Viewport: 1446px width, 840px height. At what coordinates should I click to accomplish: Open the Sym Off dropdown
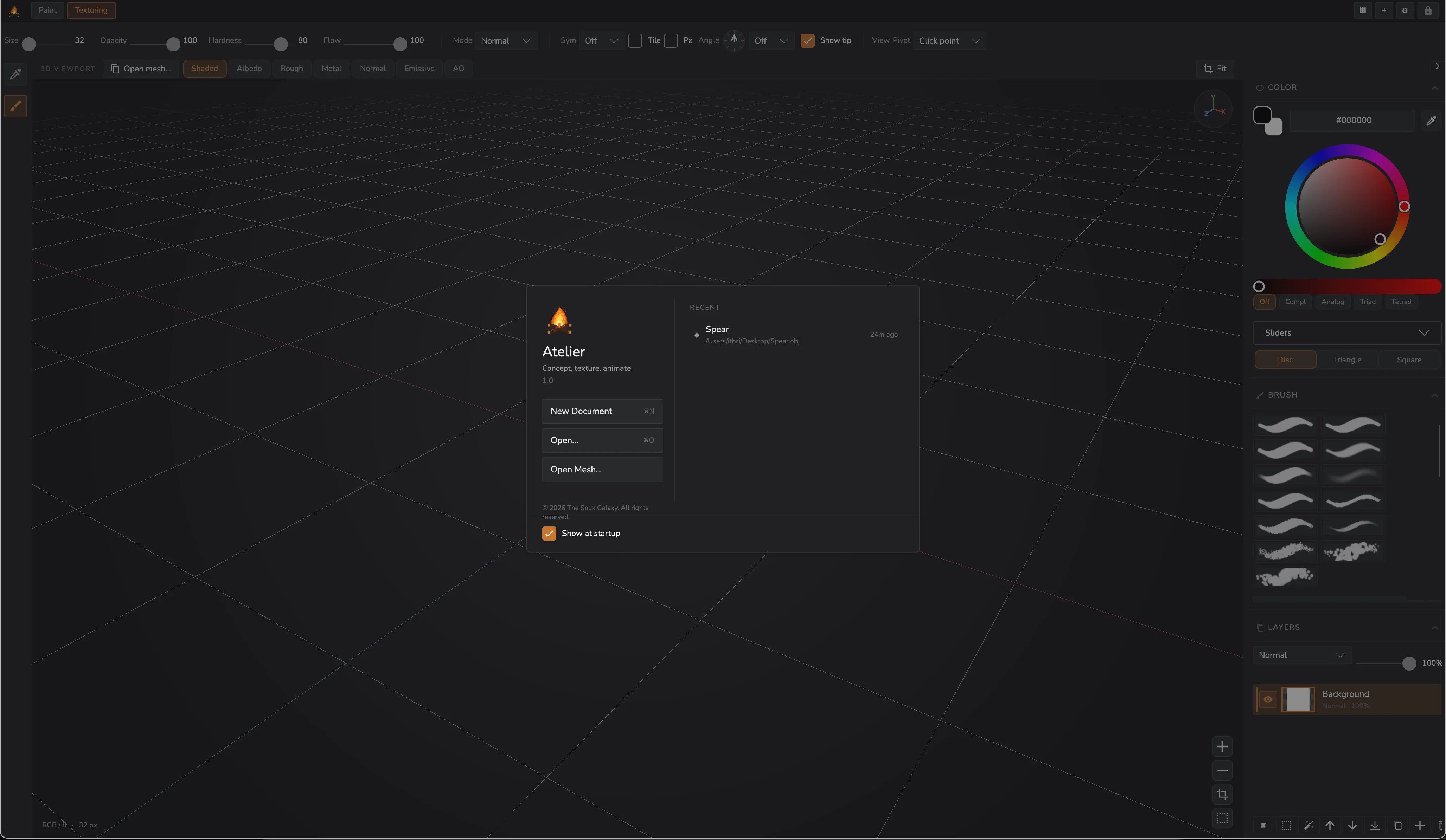tap(601, 41)
